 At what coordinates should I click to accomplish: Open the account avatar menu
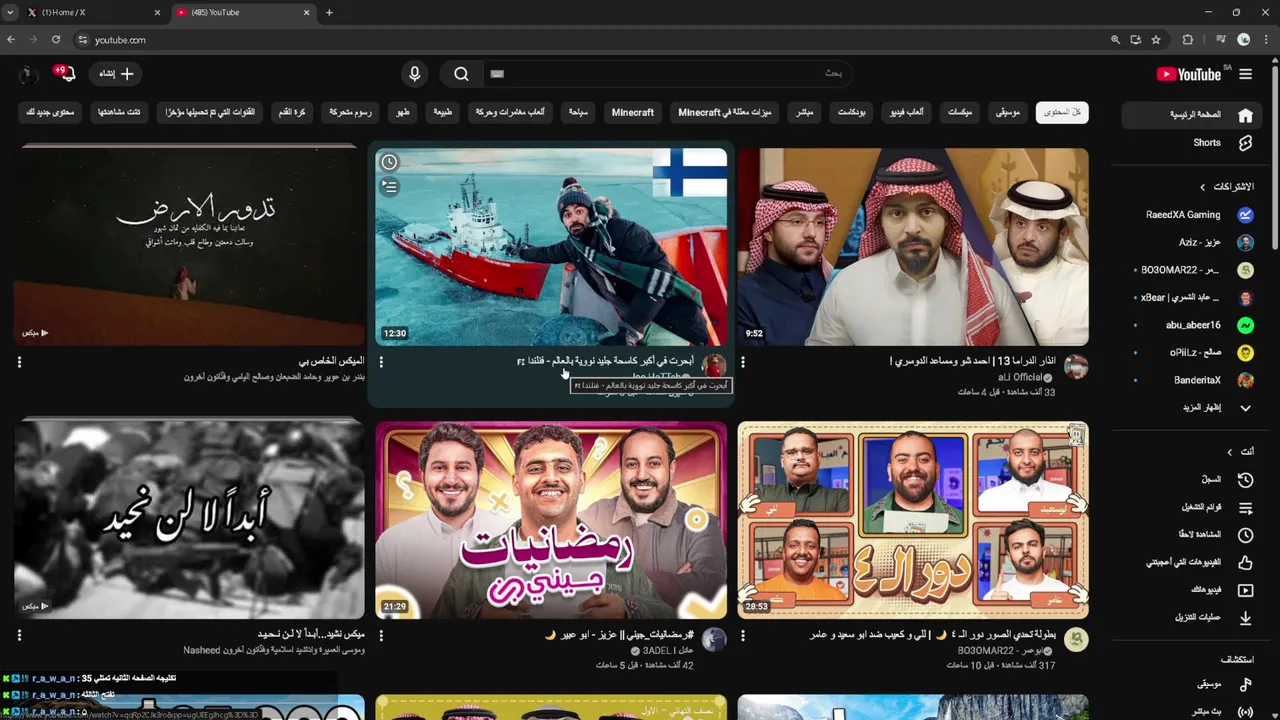[x=28, y=74]
